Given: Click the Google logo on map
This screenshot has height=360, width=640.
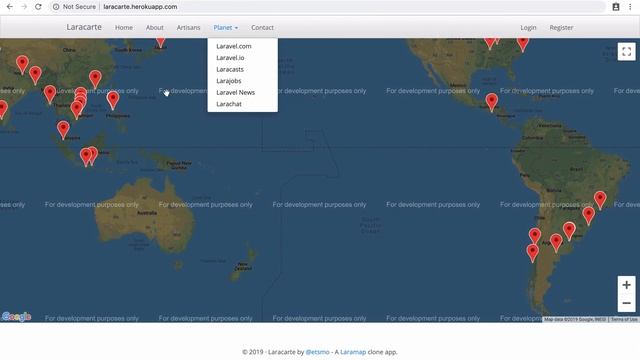Looking at the screenshot, I should (x=16, y=316).
